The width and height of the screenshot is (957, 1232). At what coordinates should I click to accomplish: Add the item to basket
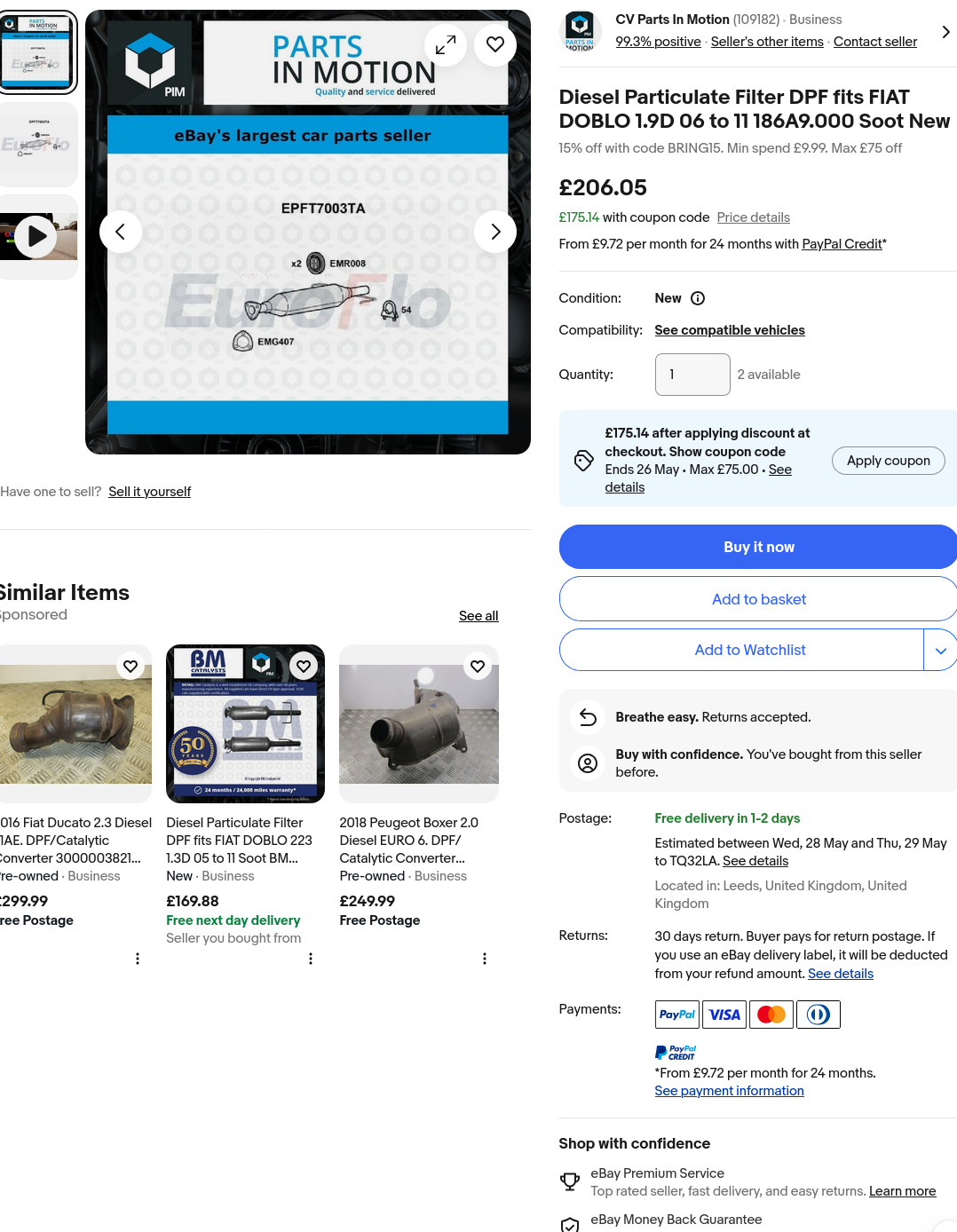click(x=758, y=599)
